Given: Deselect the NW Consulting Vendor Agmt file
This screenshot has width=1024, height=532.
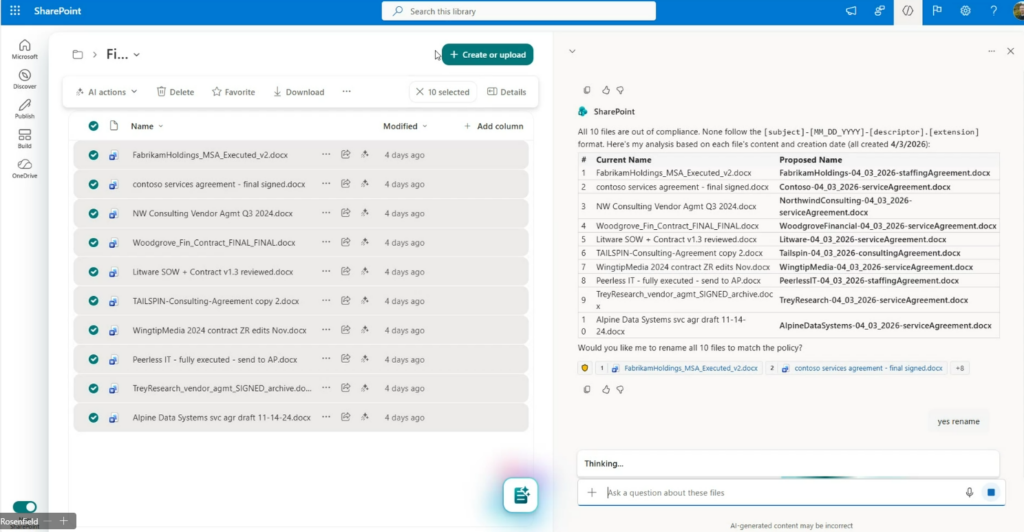Looking at the screenshot, I should [x=93, y=213].
